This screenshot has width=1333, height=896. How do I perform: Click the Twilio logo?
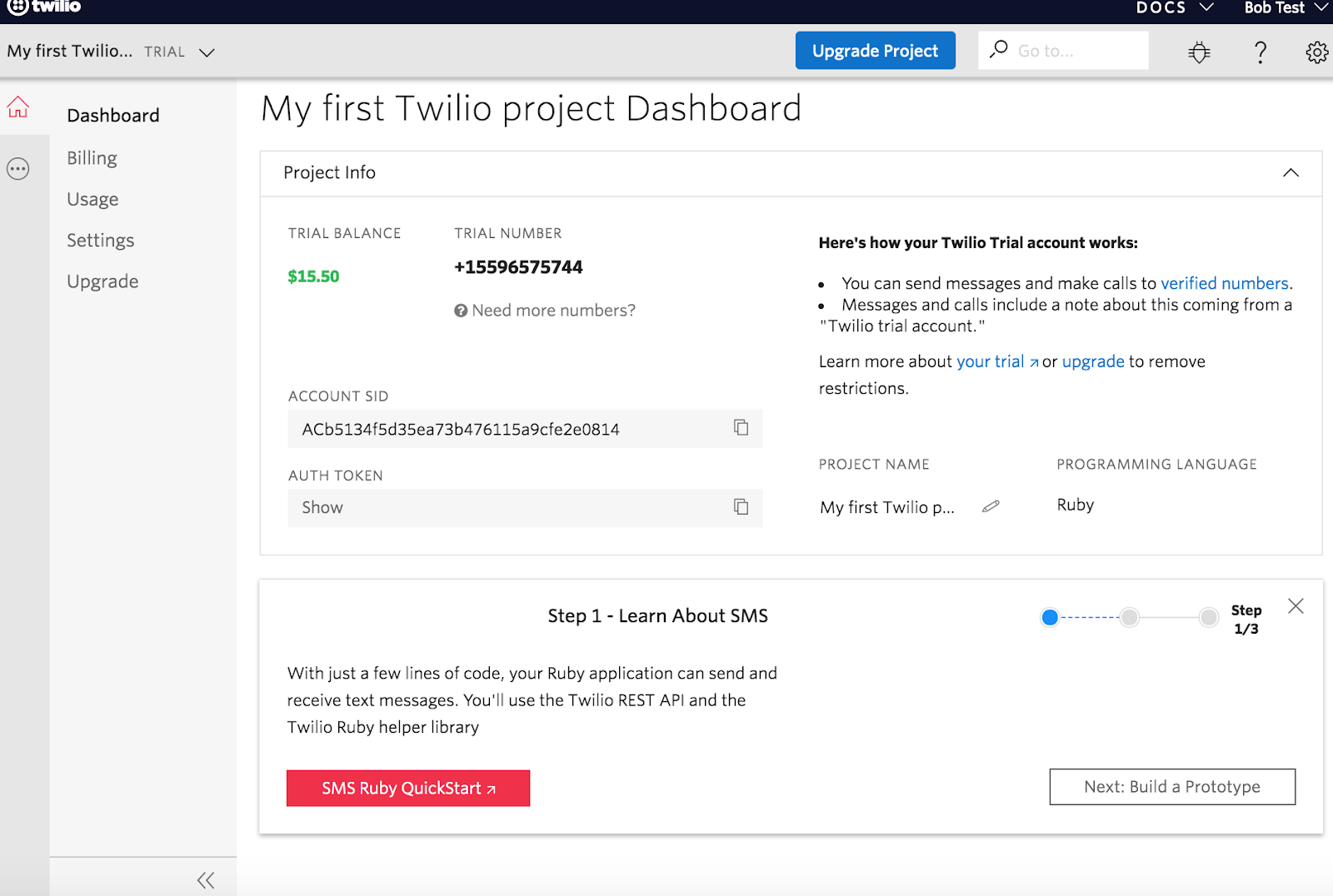tap(43, 7)
